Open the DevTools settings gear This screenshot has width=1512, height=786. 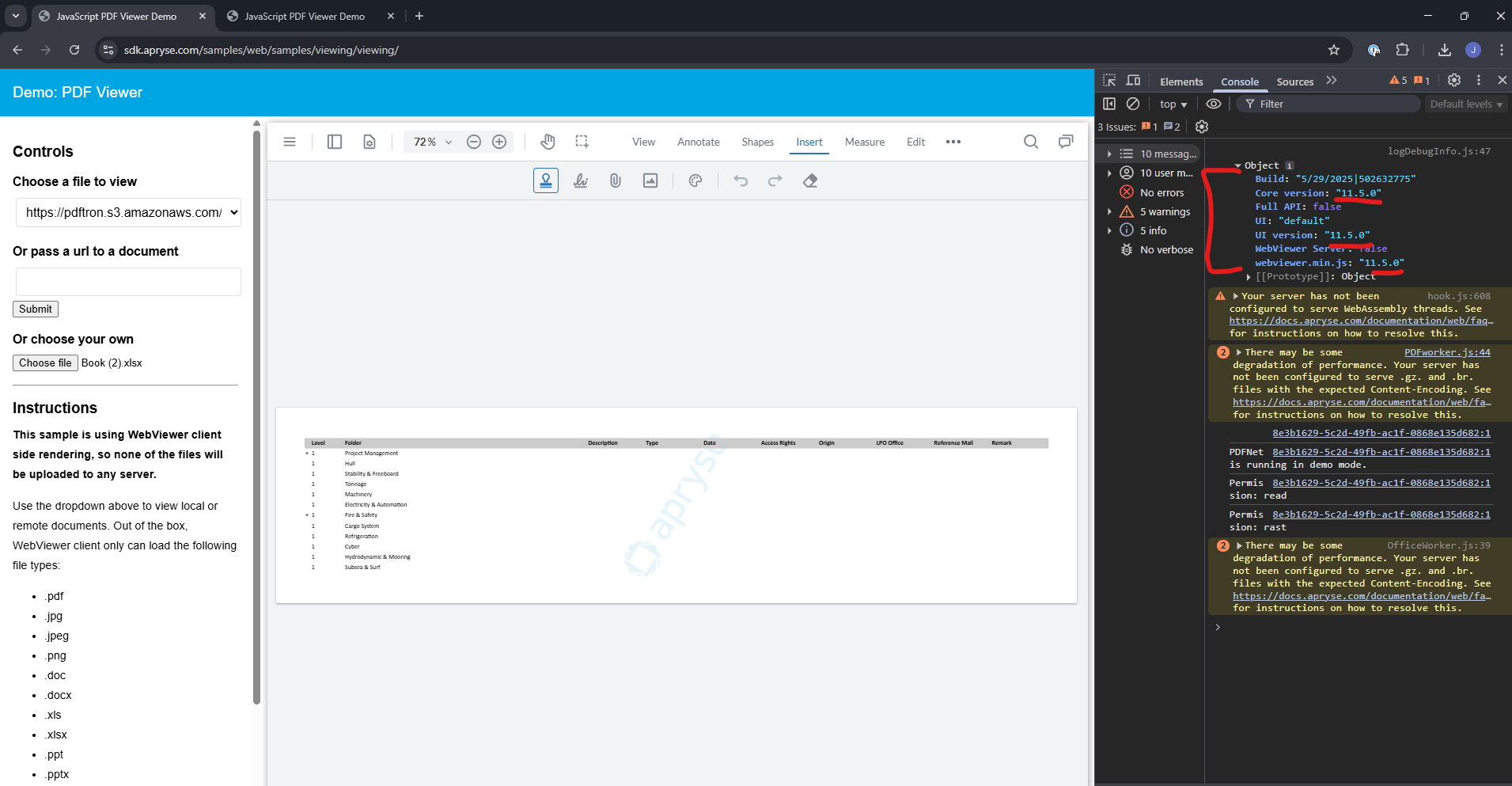[1454, 80]
